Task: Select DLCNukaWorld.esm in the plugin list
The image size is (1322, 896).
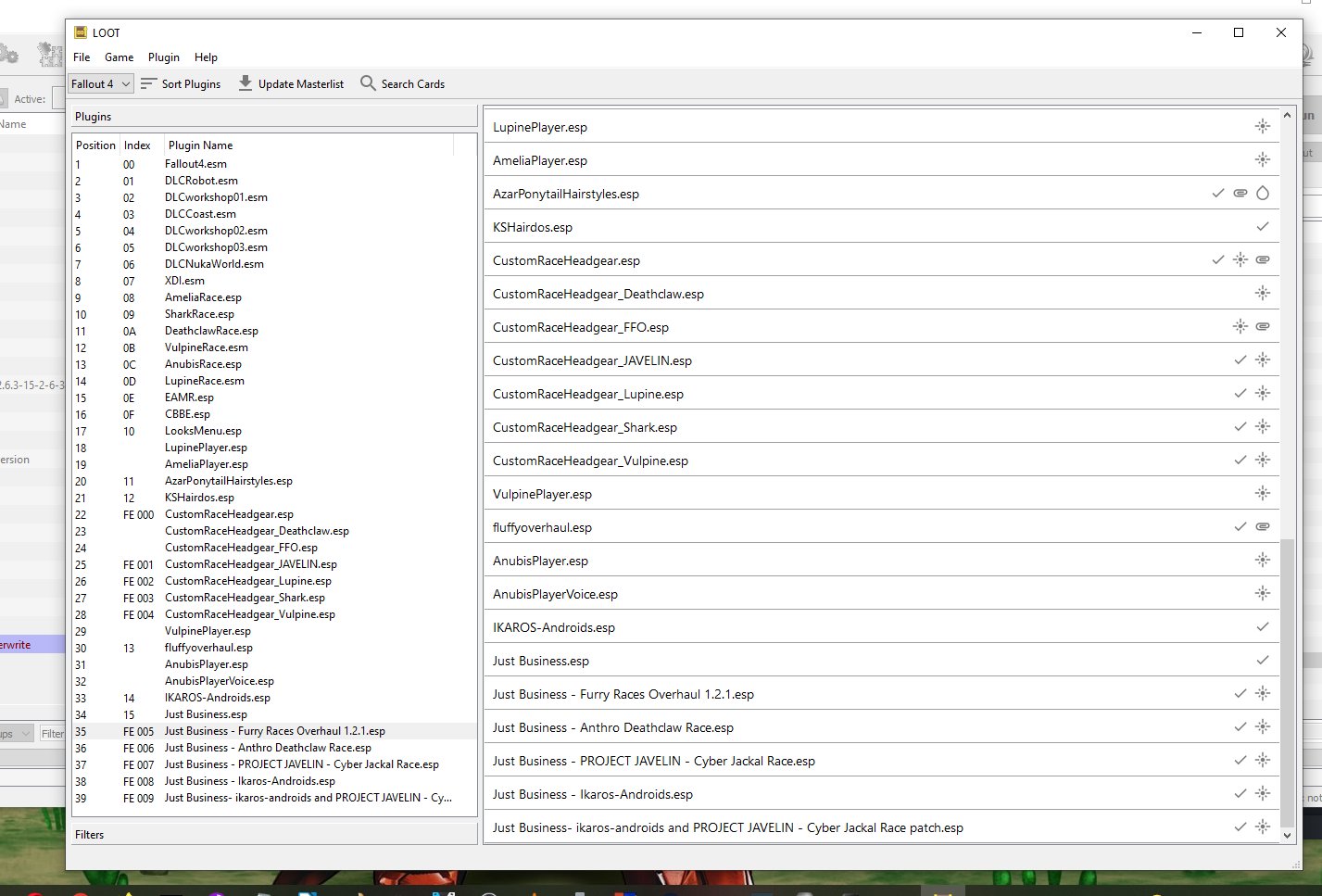Action: pyautogui.click(x=274, y=264)
